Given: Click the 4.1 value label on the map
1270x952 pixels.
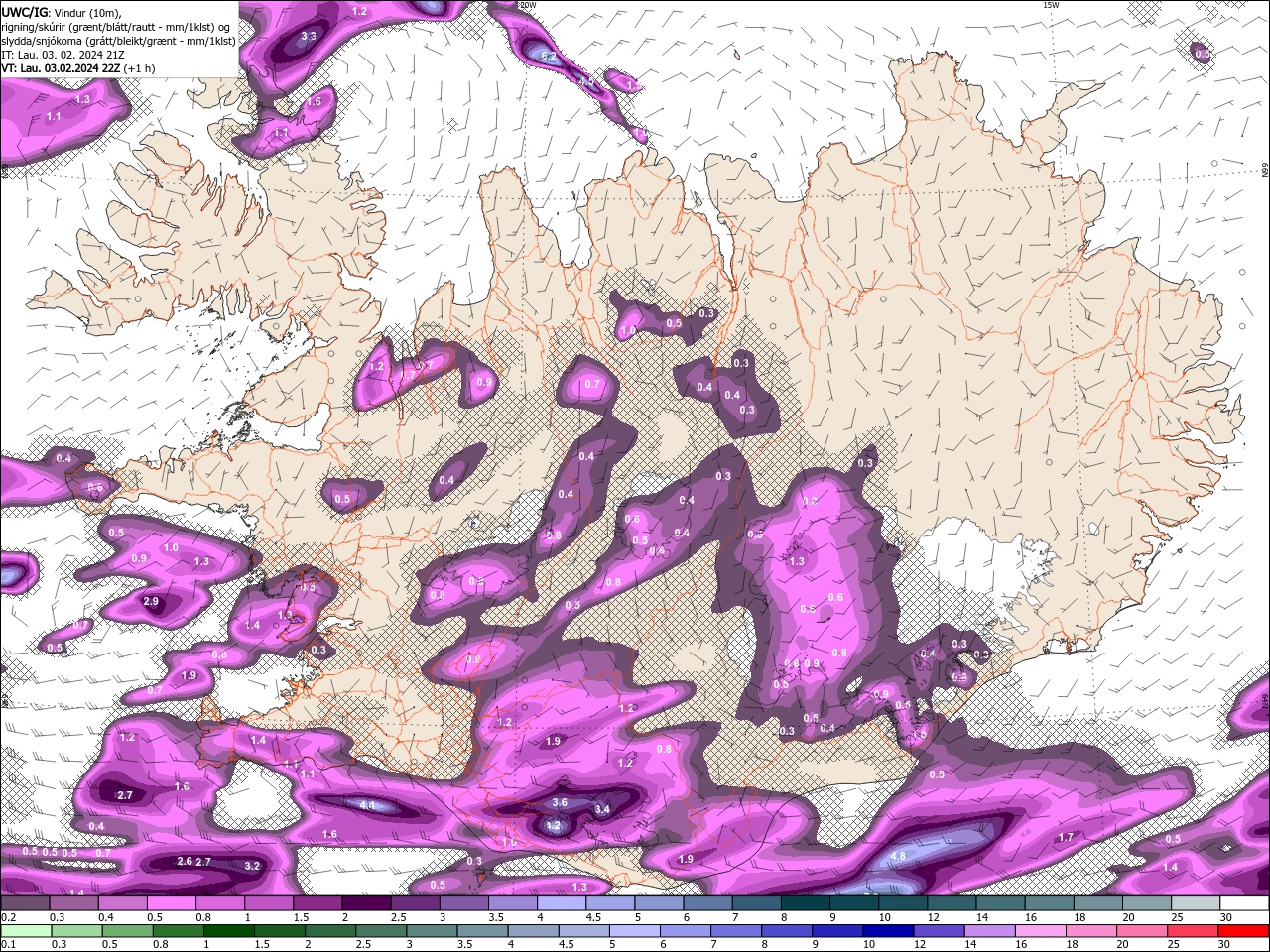Looking at the screenshot, I should (x=367, y=806).
